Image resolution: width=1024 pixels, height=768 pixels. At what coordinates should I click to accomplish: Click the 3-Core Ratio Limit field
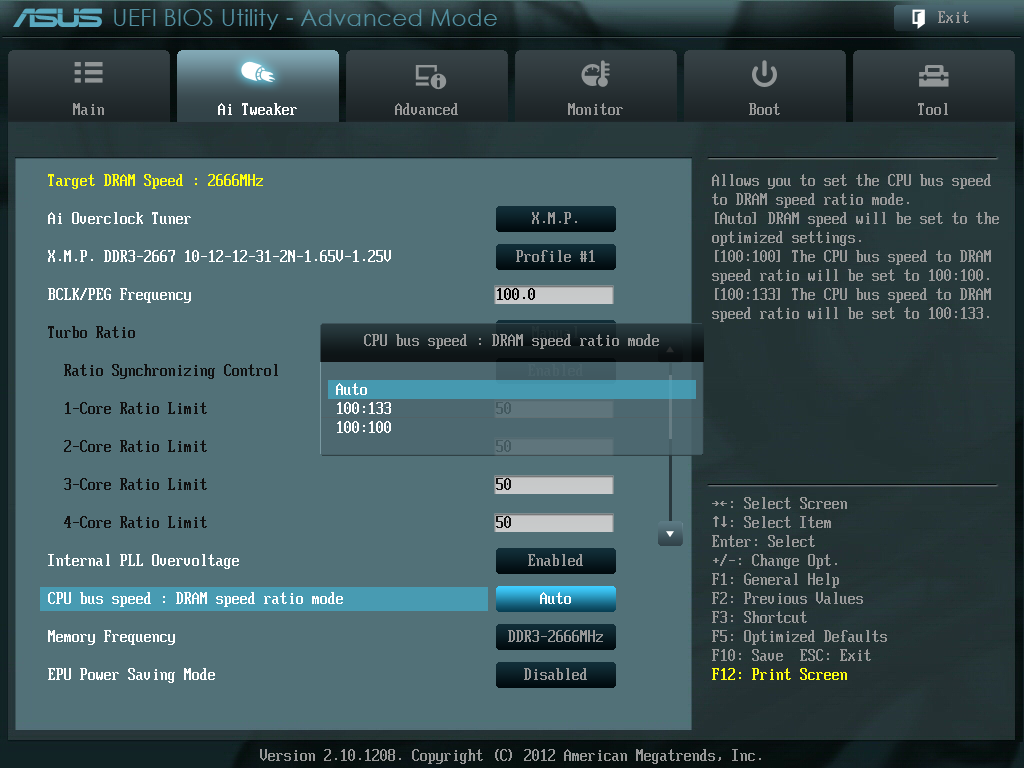coord(554,485)
